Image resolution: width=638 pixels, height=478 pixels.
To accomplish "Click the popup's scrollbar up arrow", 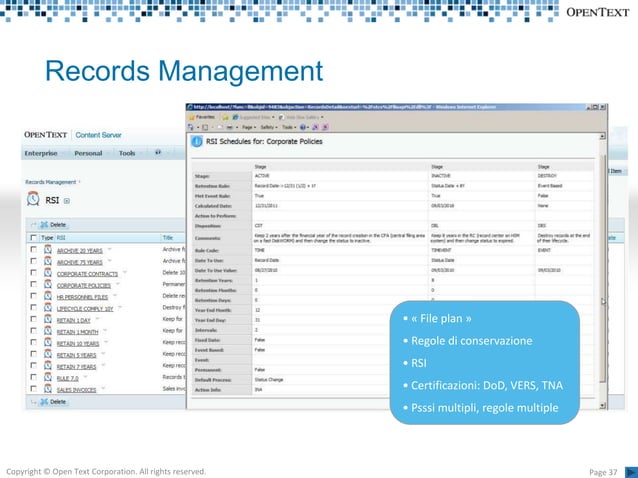I will 603,136.
